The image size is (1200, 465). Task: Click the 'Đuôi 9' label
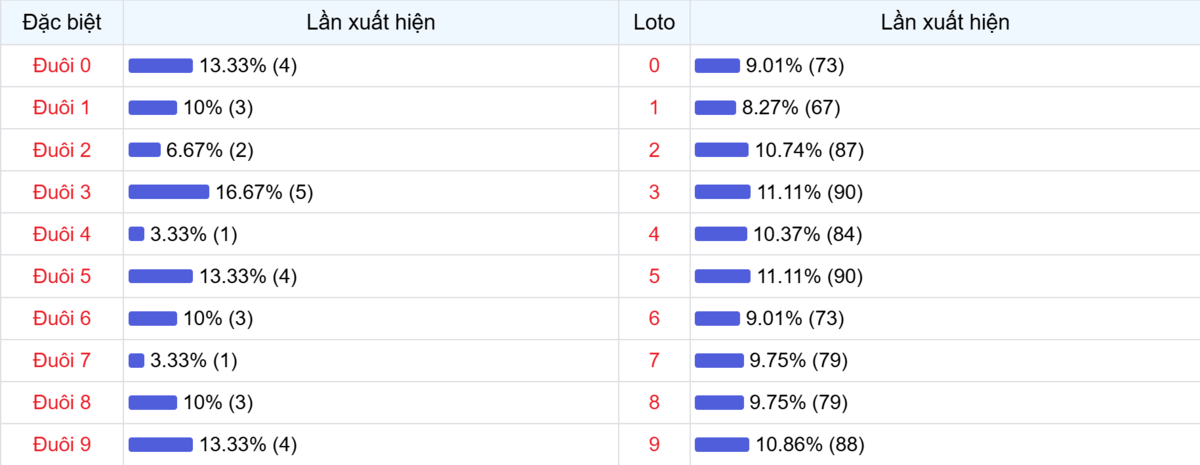[x=62, y=444]
